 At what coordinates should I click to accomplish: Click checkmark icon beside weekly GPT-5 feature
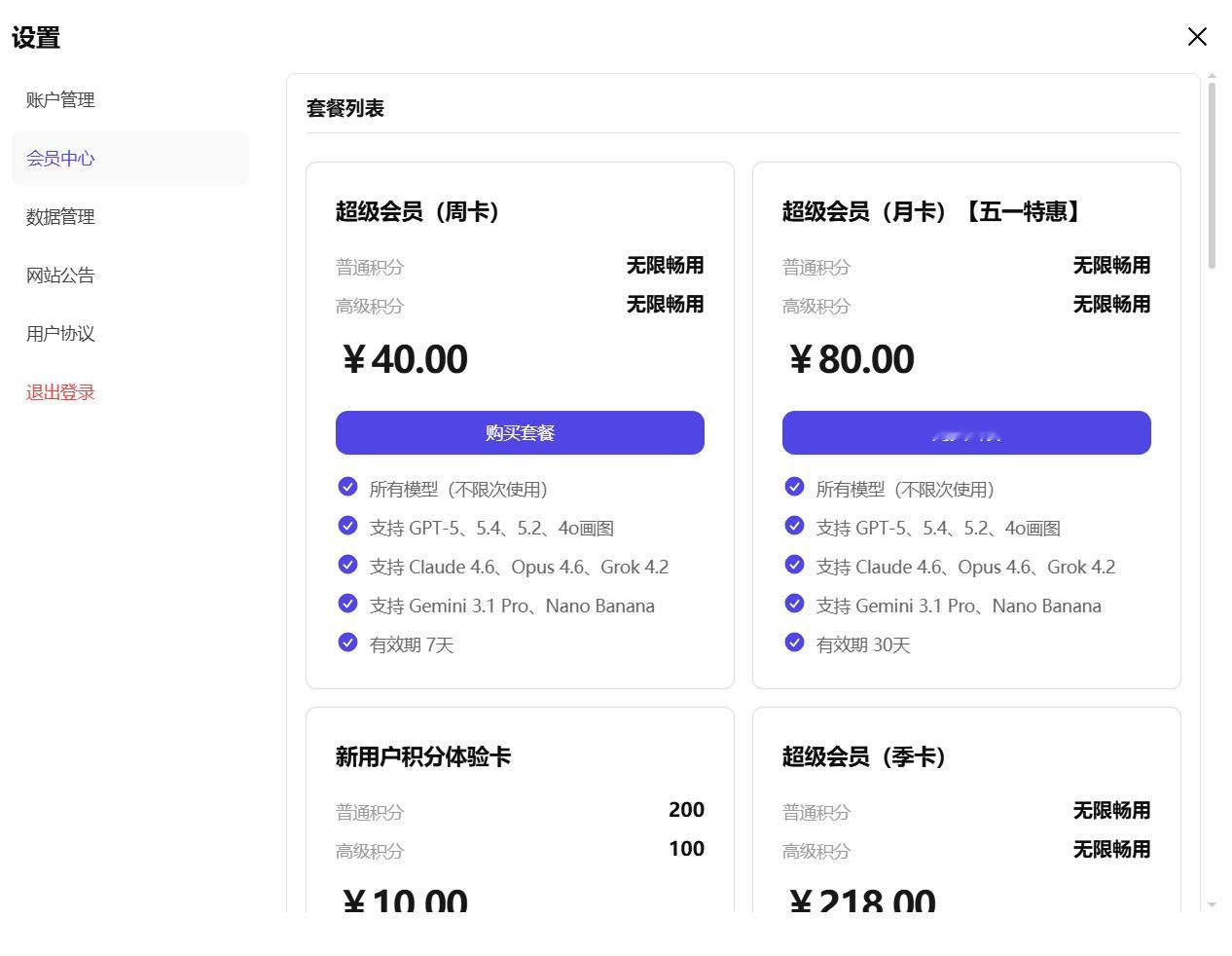click(x=347, y=526)
